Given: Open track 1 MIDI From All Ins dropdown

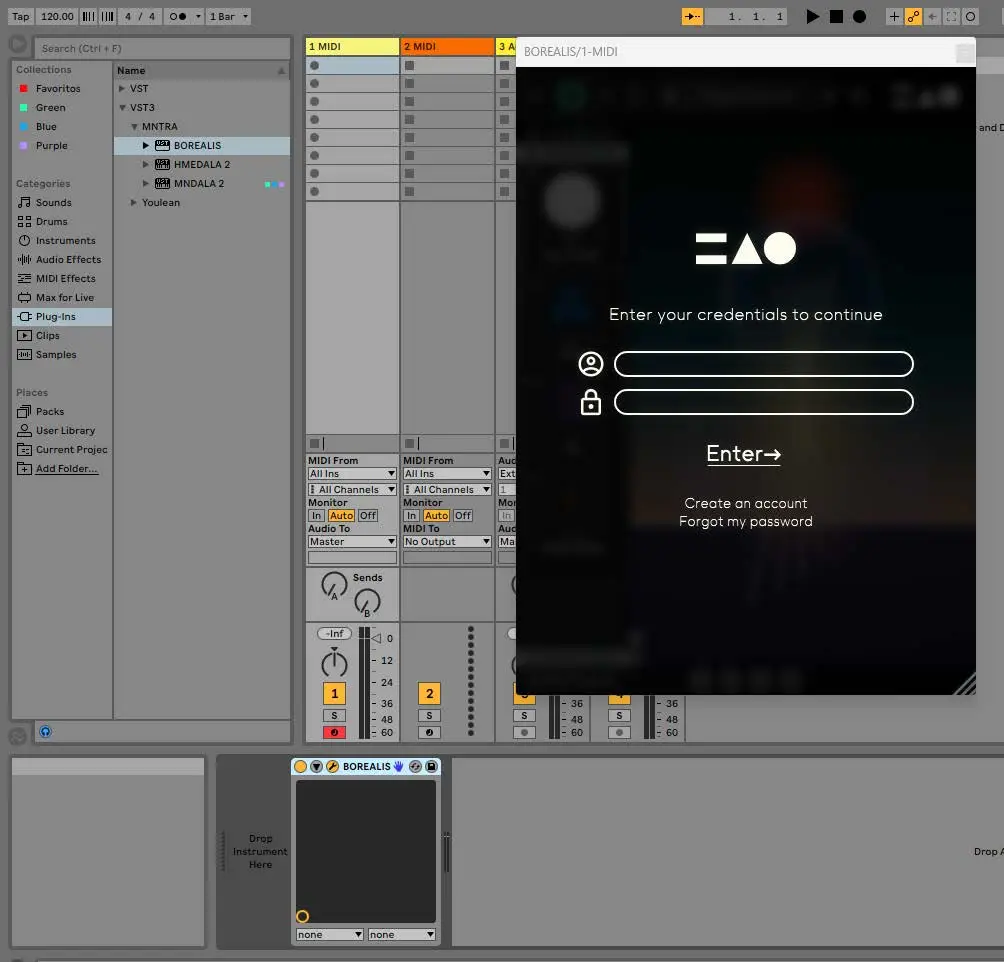Looking at the screenshot, I should 352,474.
